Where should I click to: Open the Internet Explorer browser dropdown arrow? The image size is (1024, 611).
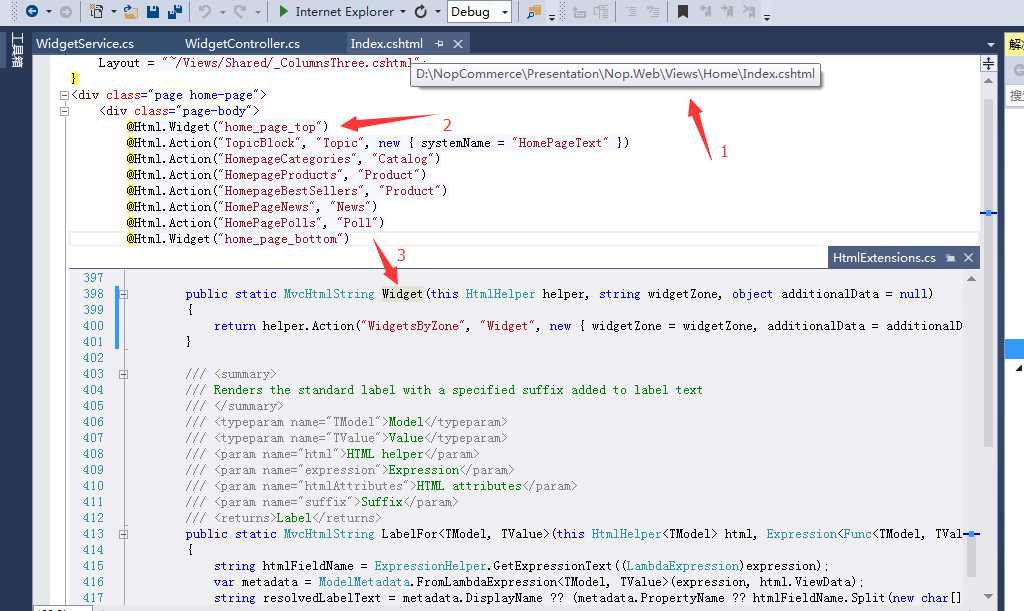click(x=402, y=12)
